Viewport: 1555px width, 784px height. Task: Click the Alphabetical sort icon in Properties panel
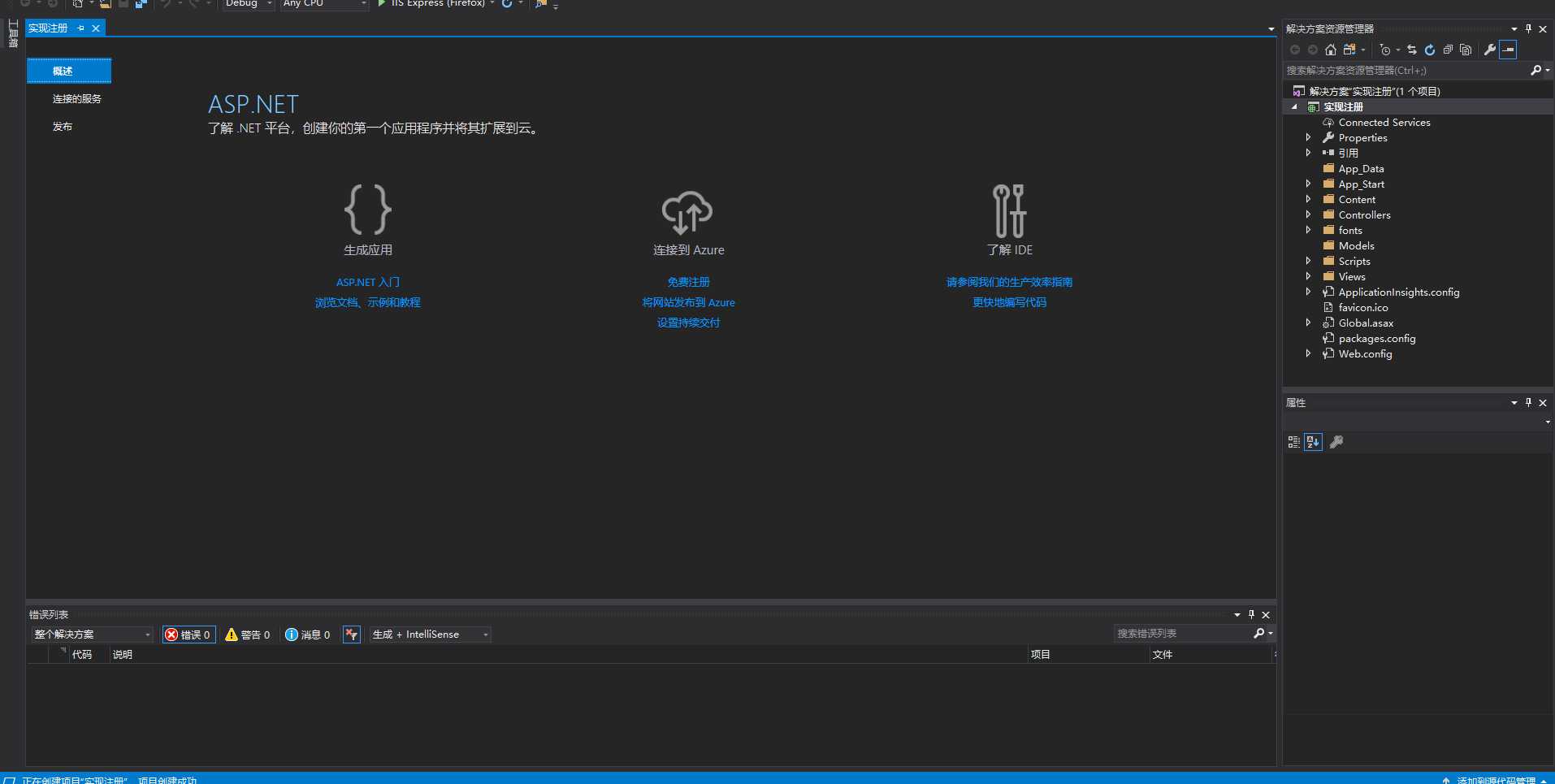[x=1313, y=442]
